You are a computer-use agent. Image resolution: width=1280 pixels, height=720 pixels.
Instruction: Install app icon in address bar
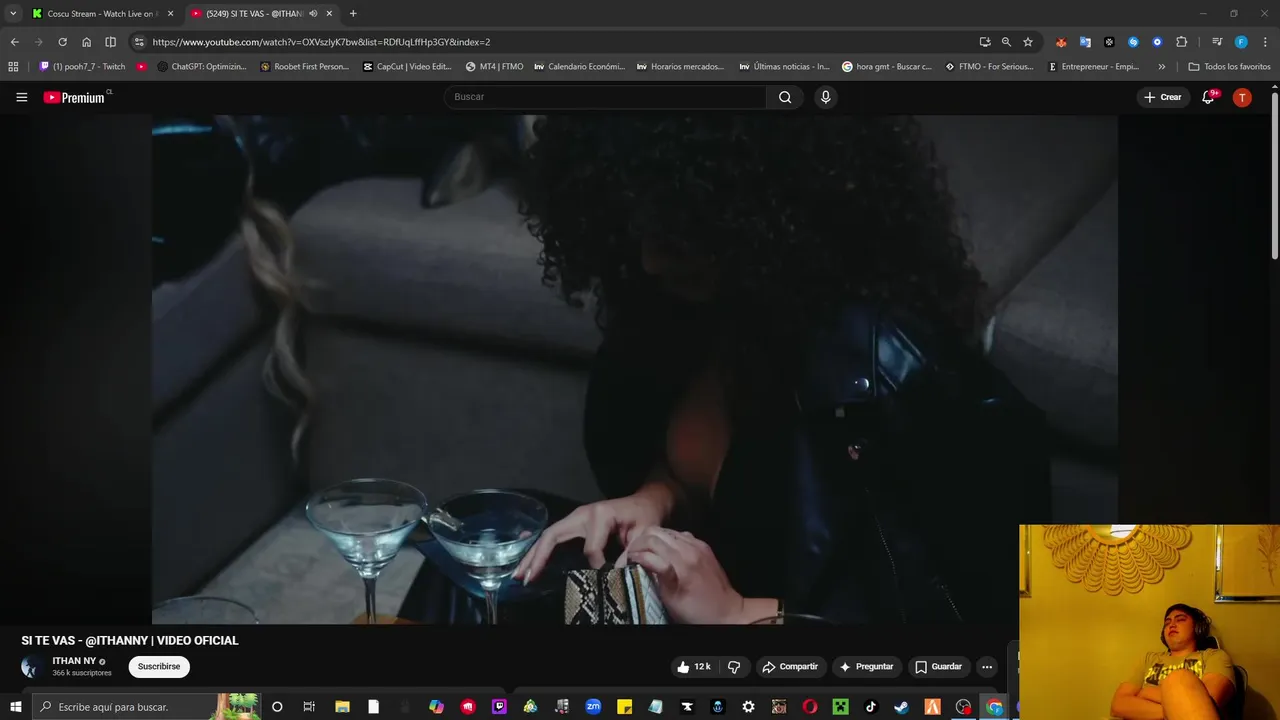point(985,42)
